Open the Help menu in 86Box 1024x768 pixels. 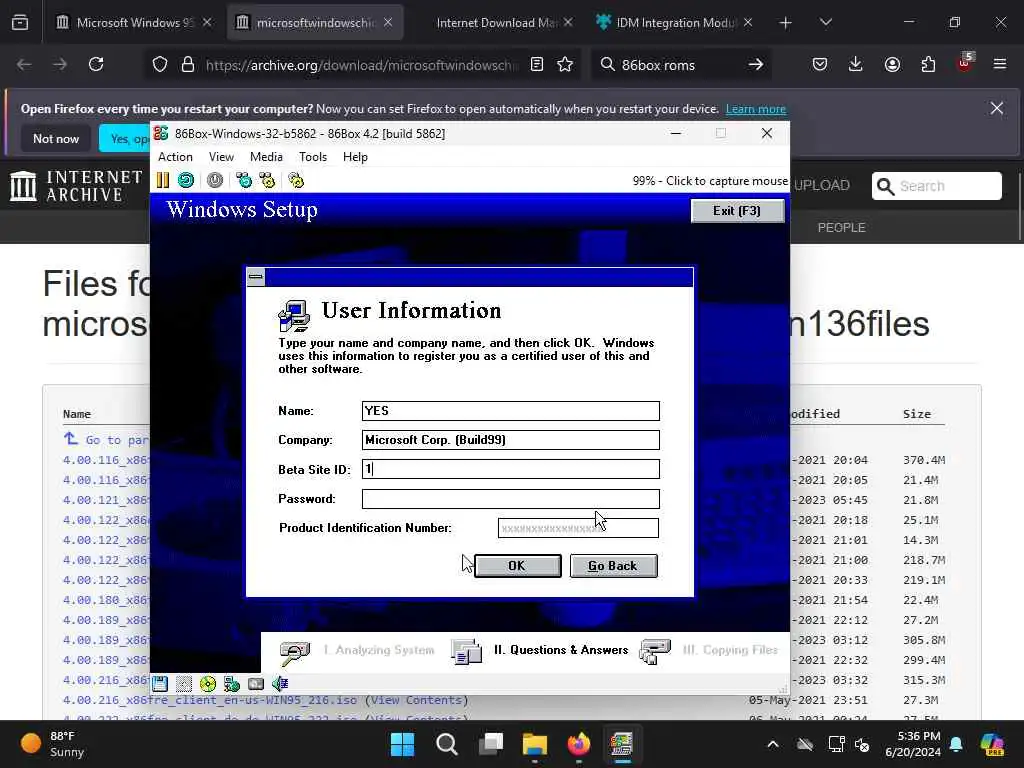[x=355, y=157]
